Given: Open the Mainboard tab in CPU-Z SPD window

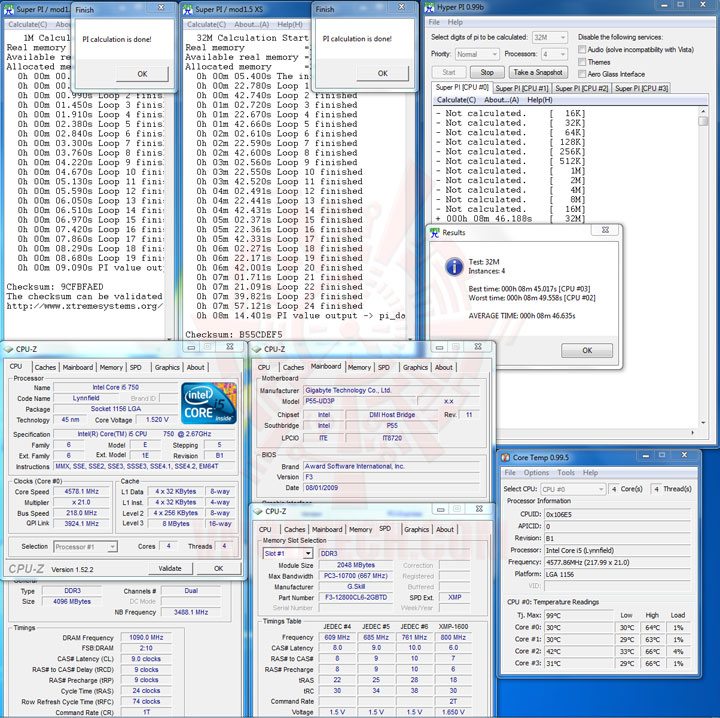Looking at the screenshot, I should 327,529.
